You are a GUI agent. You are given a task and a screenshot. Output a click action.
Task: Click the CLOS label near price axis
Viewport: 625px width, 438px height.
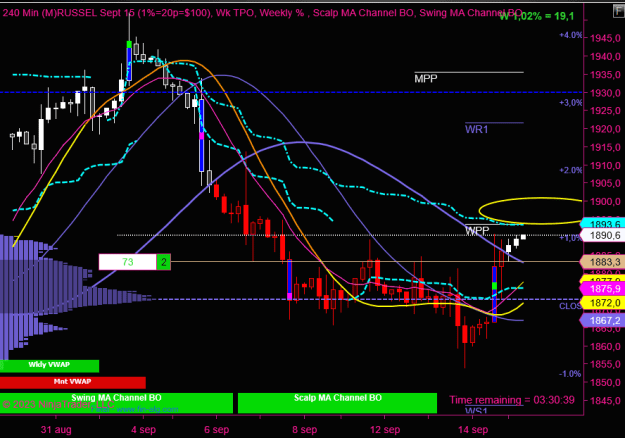point(570,306)
